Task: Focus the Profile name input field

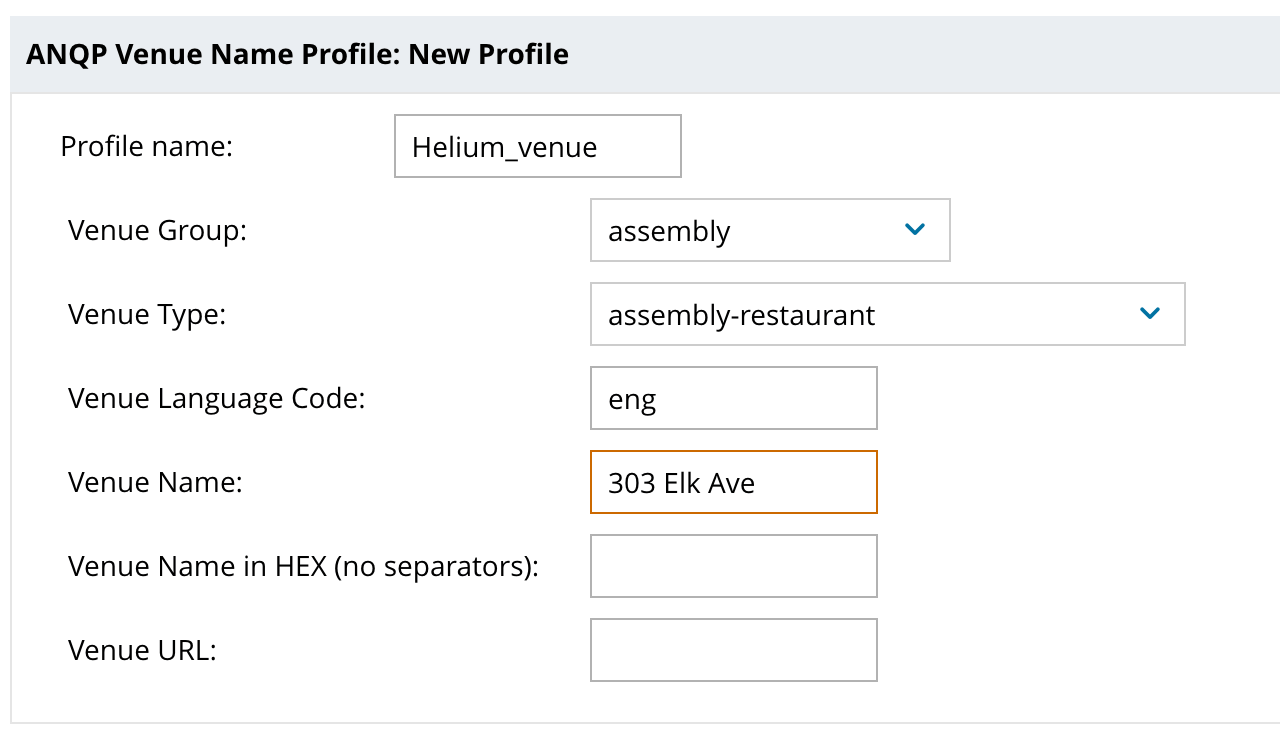Action: tap(537, 147)
